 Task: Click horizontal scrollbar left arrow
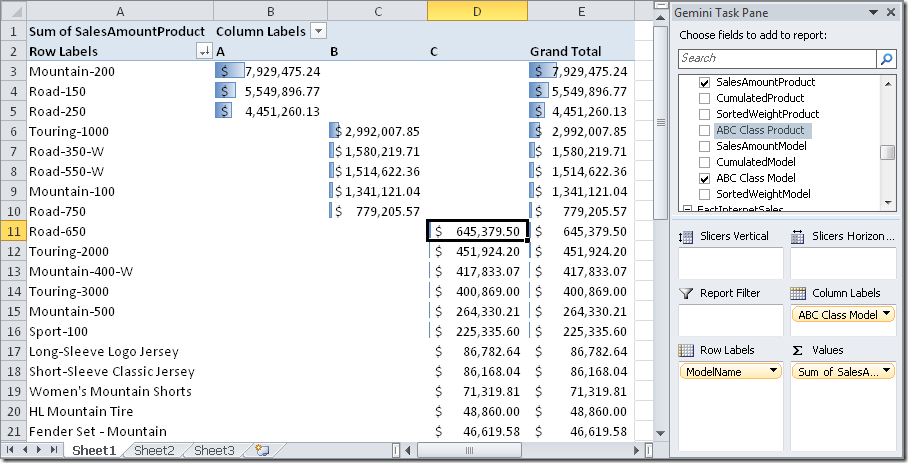[408, 450]
